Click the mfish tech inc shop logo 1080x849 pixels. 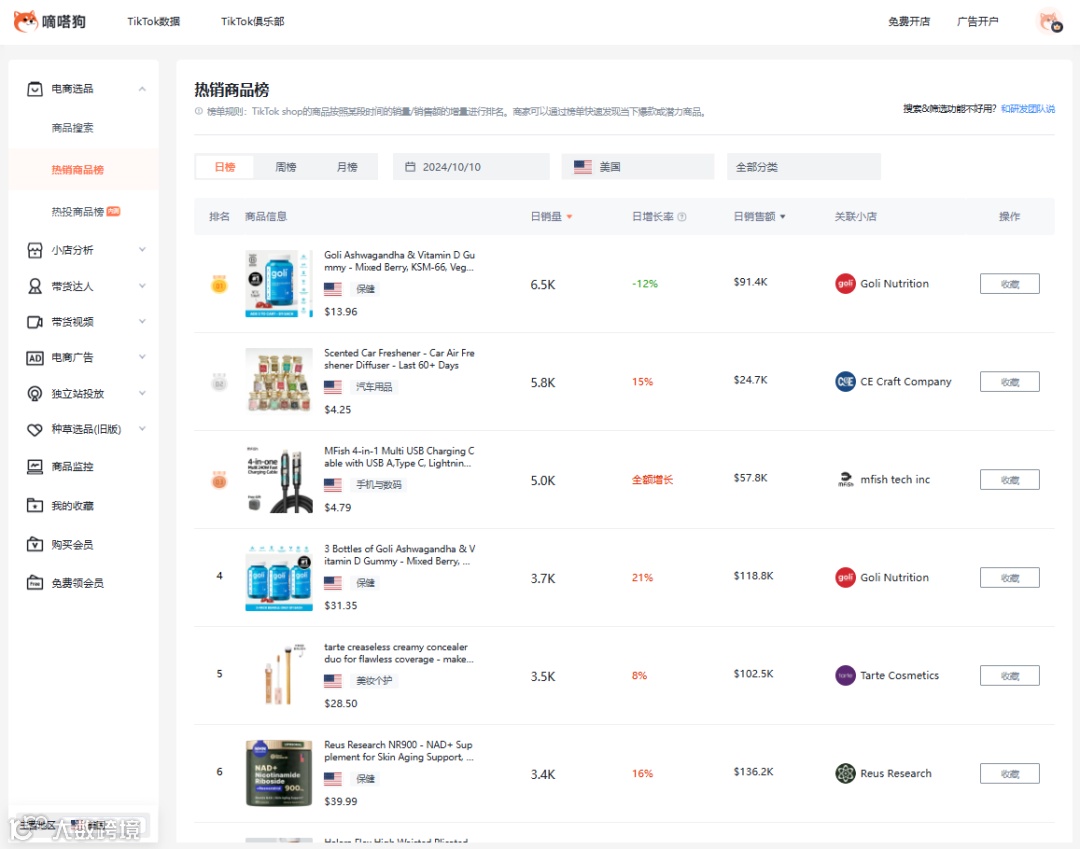pyautogui.click(x=845, y=479)
